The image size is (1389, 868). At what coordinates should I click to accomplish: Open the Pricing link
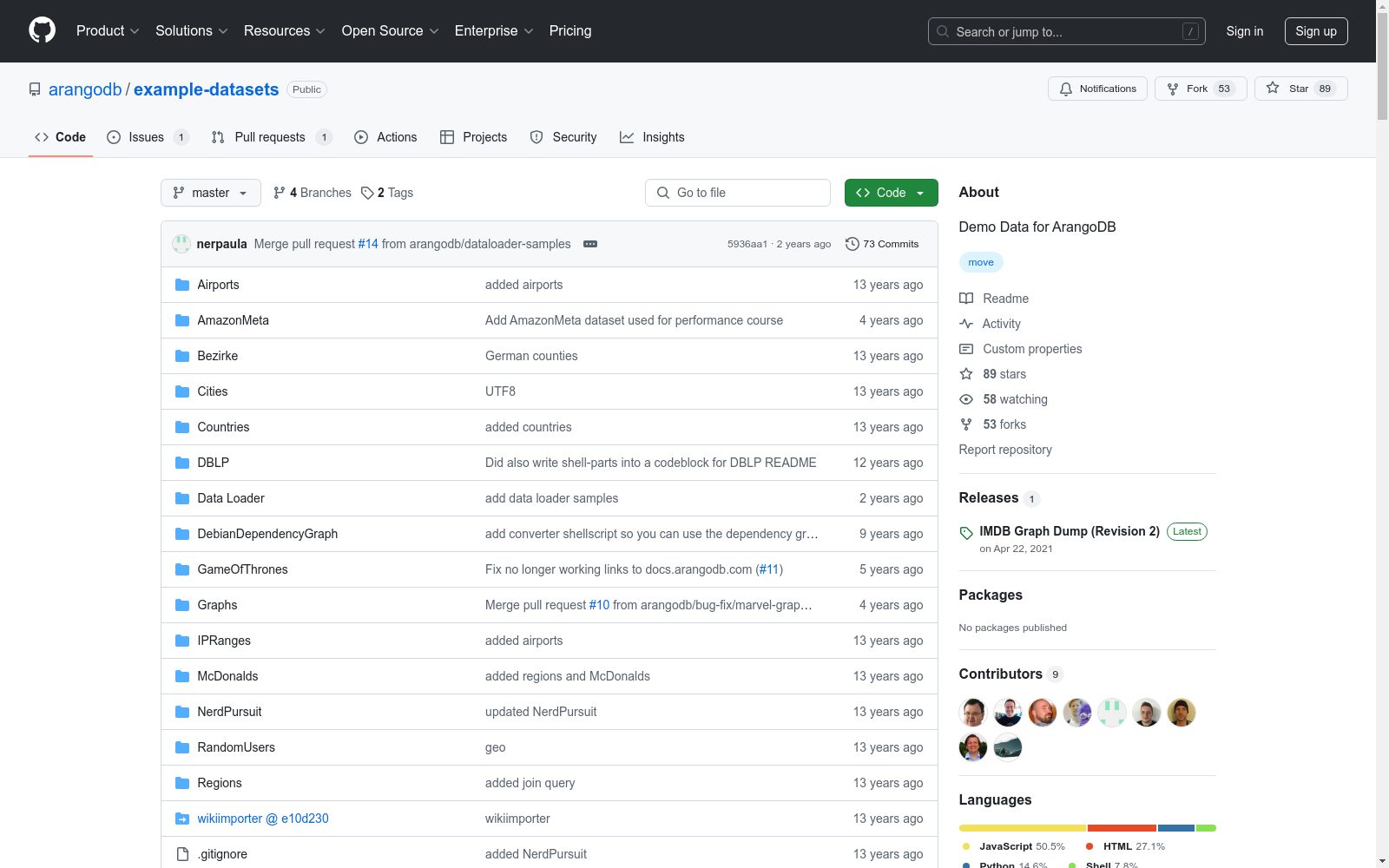point(570,31)
